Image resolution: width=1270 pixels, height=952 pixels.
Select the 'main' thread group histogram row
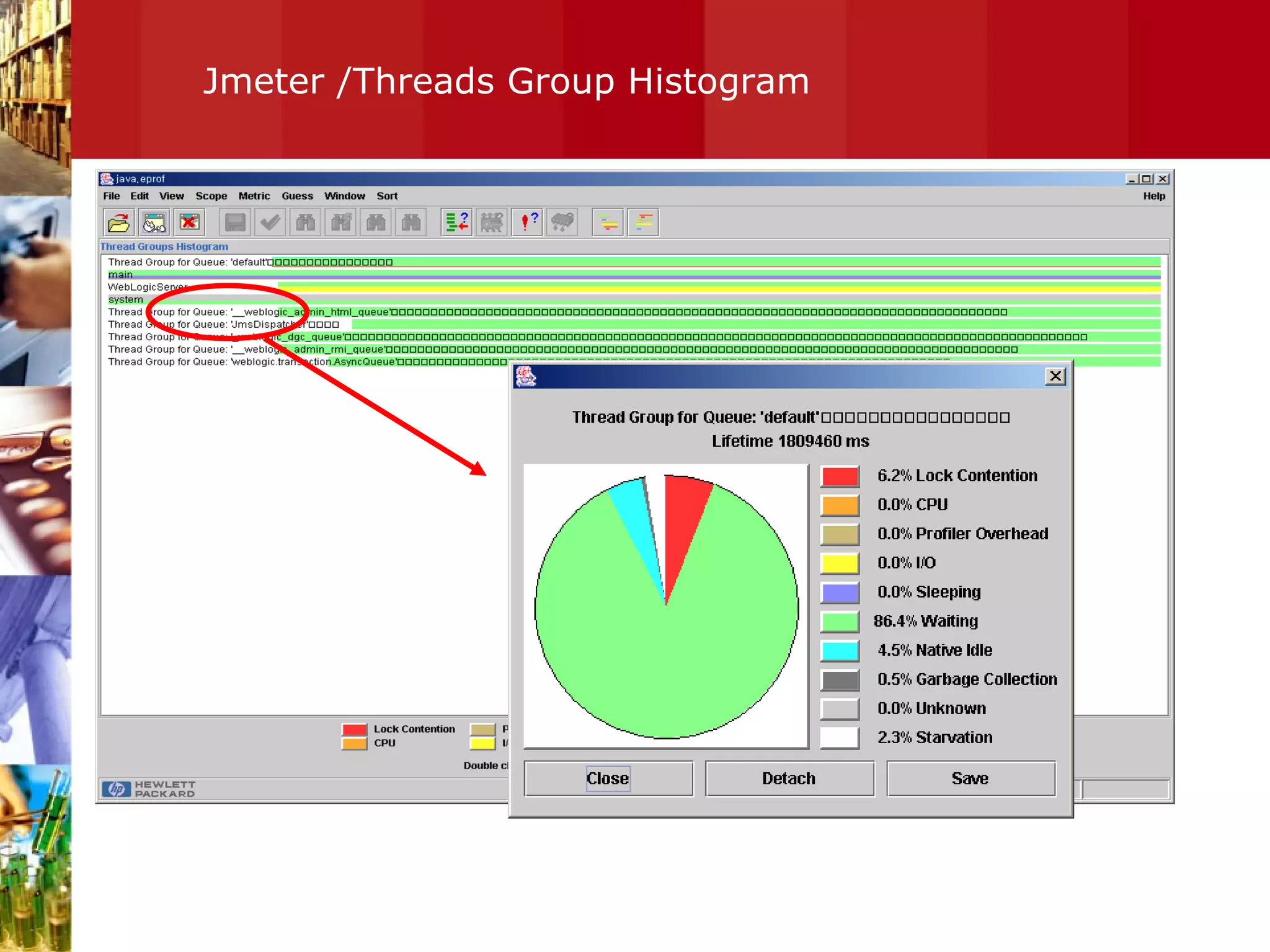[634, 275]
